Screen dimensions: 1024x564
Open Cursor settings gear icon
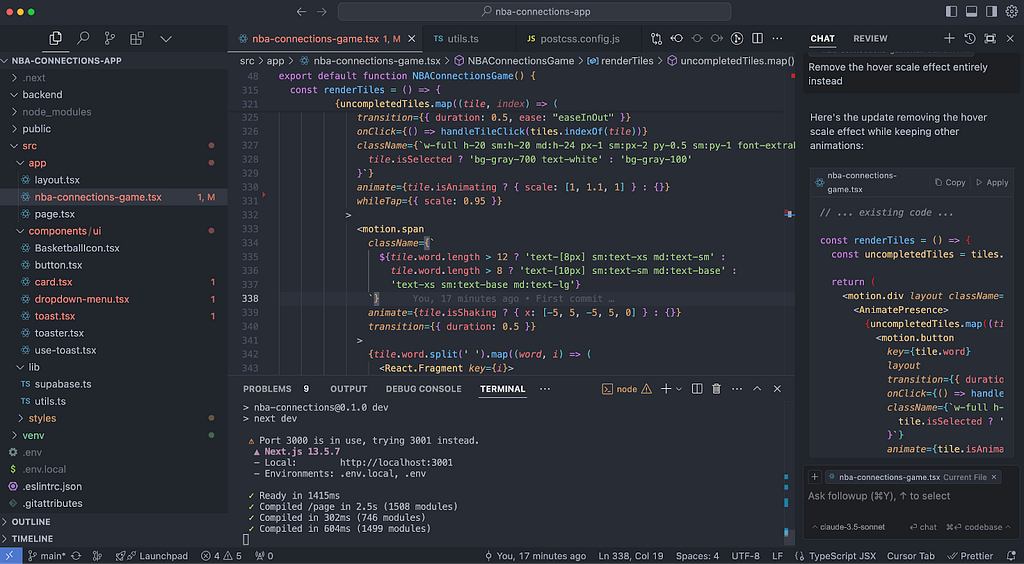coord(1011,12)
